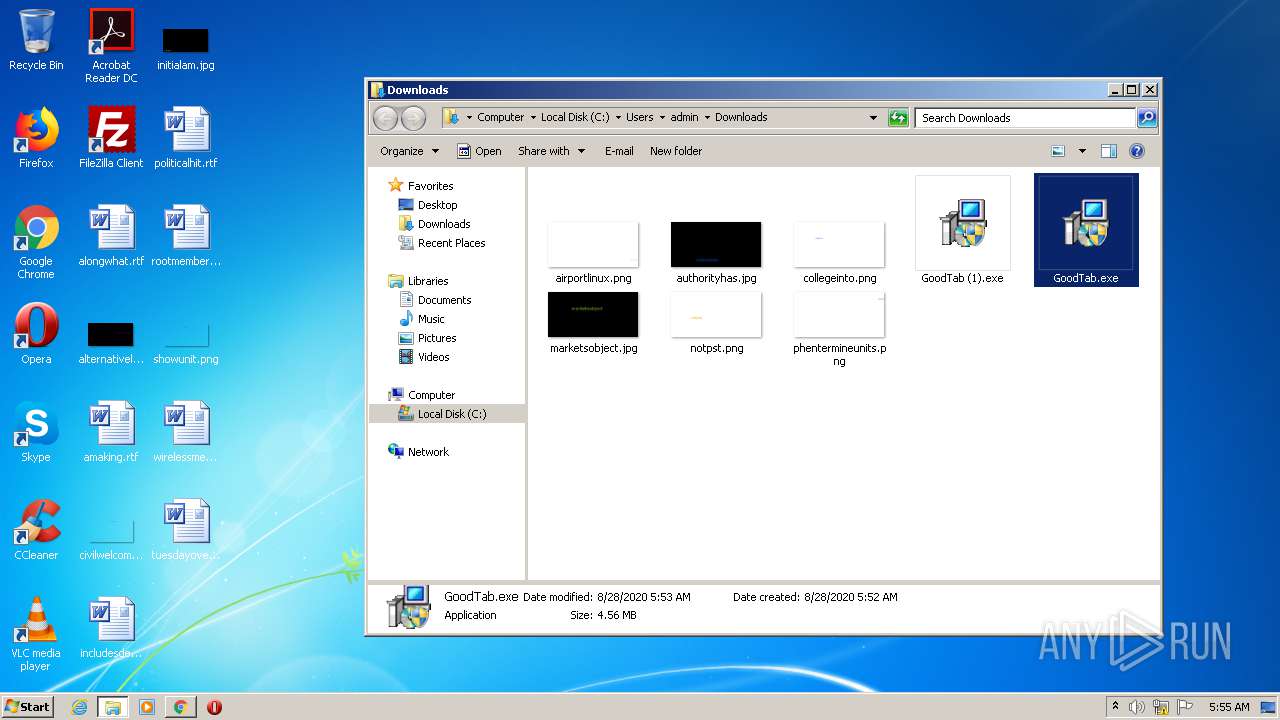
Task: Open VLC media player shortcut
Action: [x=36, y=634]
